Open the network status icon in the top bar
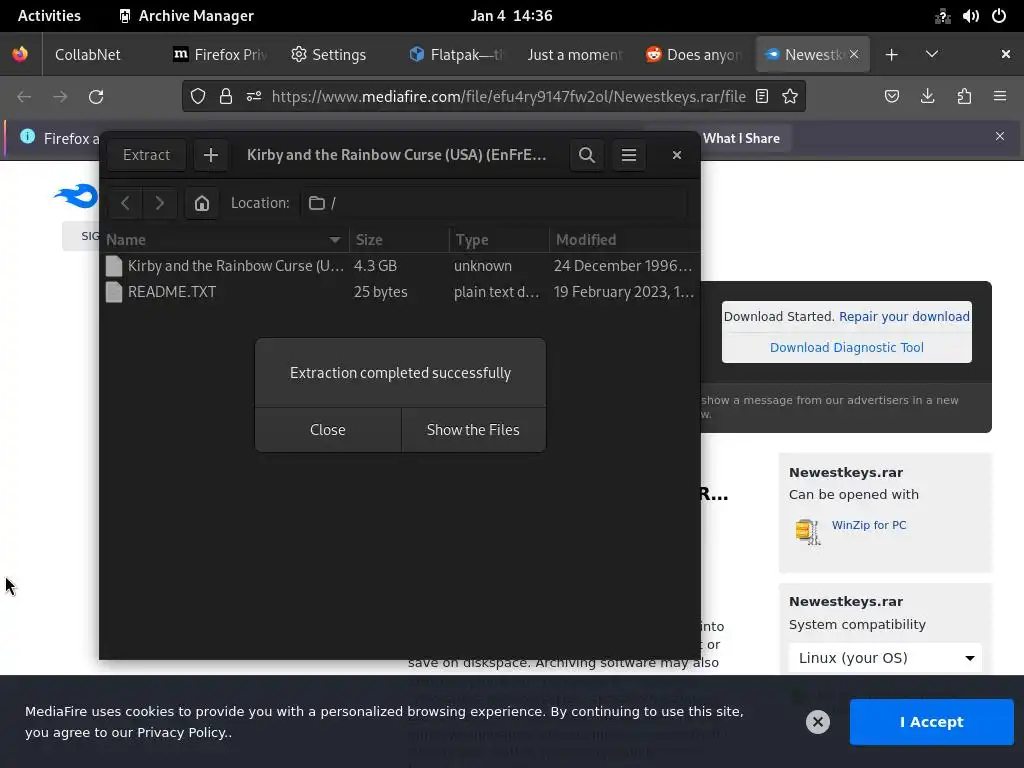Screen dimensions: 1024x768 tap(942, 16)
